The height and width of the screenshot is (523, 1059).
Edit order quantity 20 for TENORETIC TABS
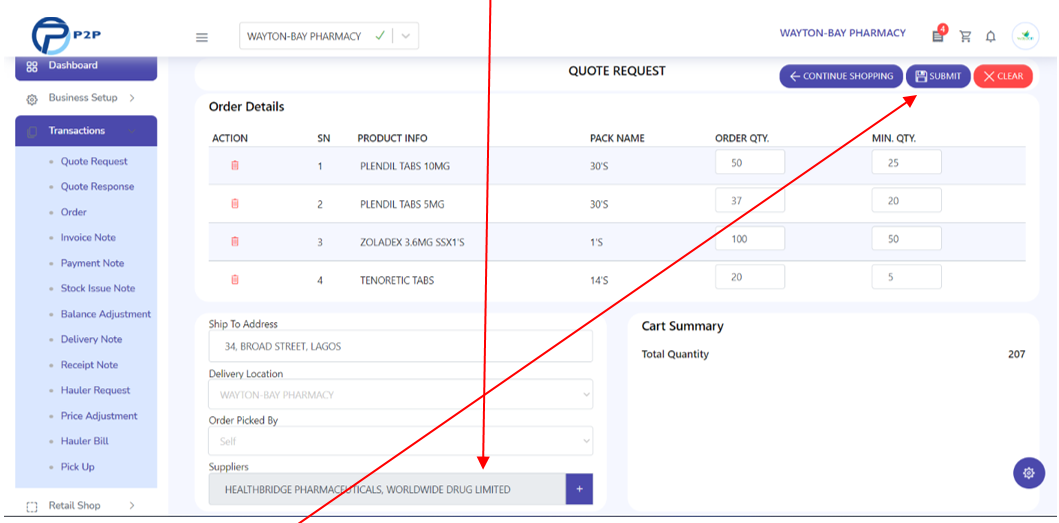[x=750, y=277]
